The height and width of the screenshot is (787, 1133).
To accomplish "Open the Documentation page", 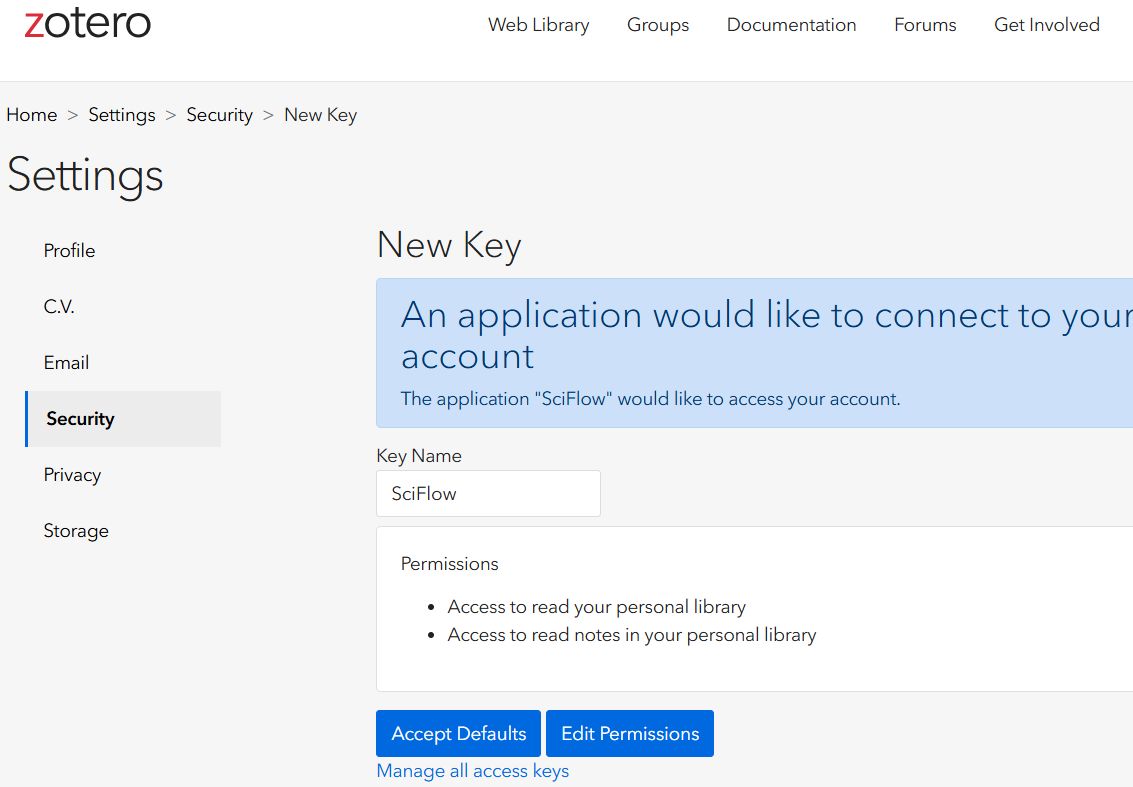I will coord(791,25).
